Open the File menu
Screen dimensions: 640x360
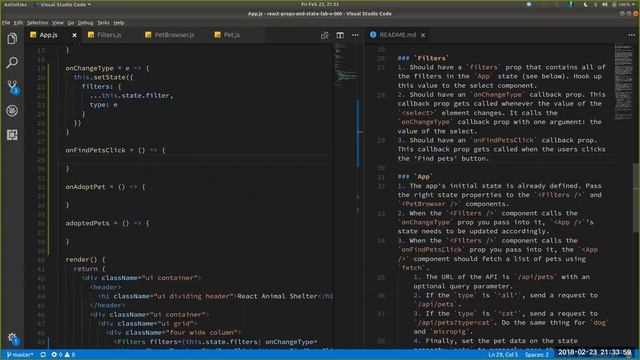pyautogui.click(x=6, y=23)
